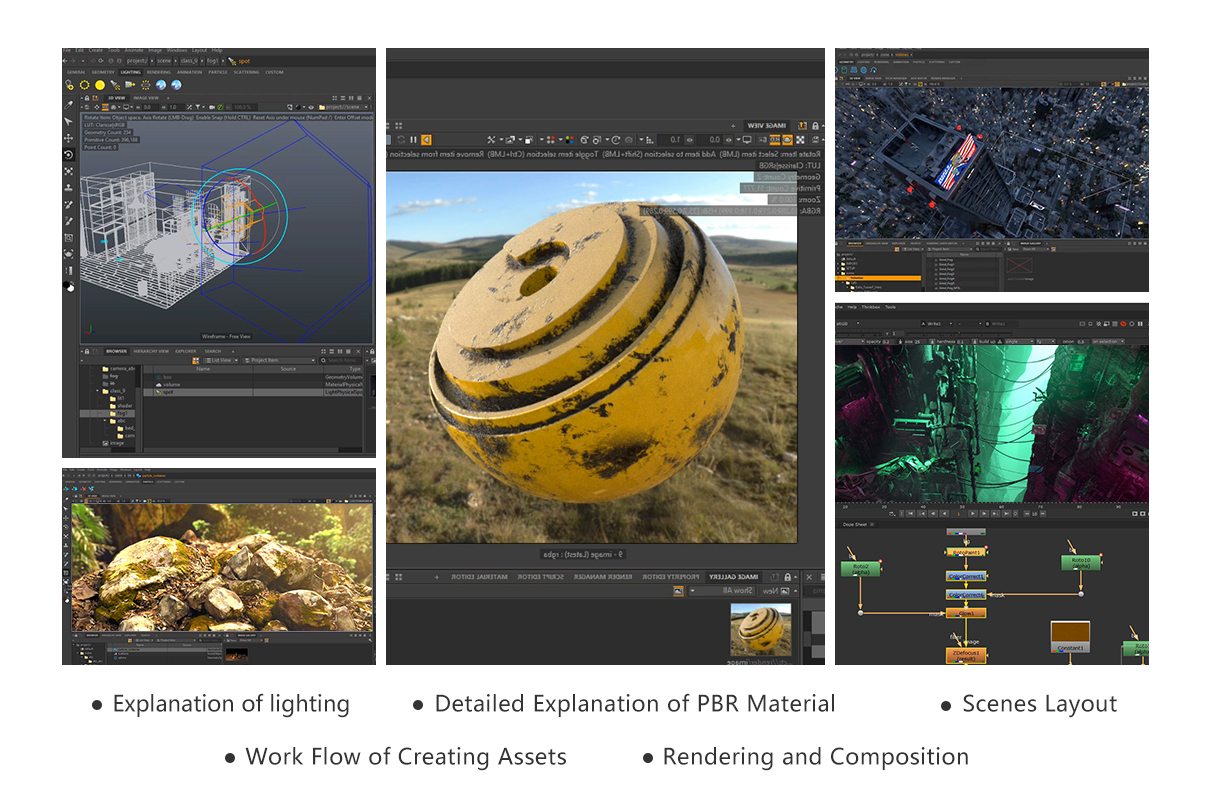Click the 'spot' item in the top path bar
The image size is (1210, 800).
coord(244,61)
